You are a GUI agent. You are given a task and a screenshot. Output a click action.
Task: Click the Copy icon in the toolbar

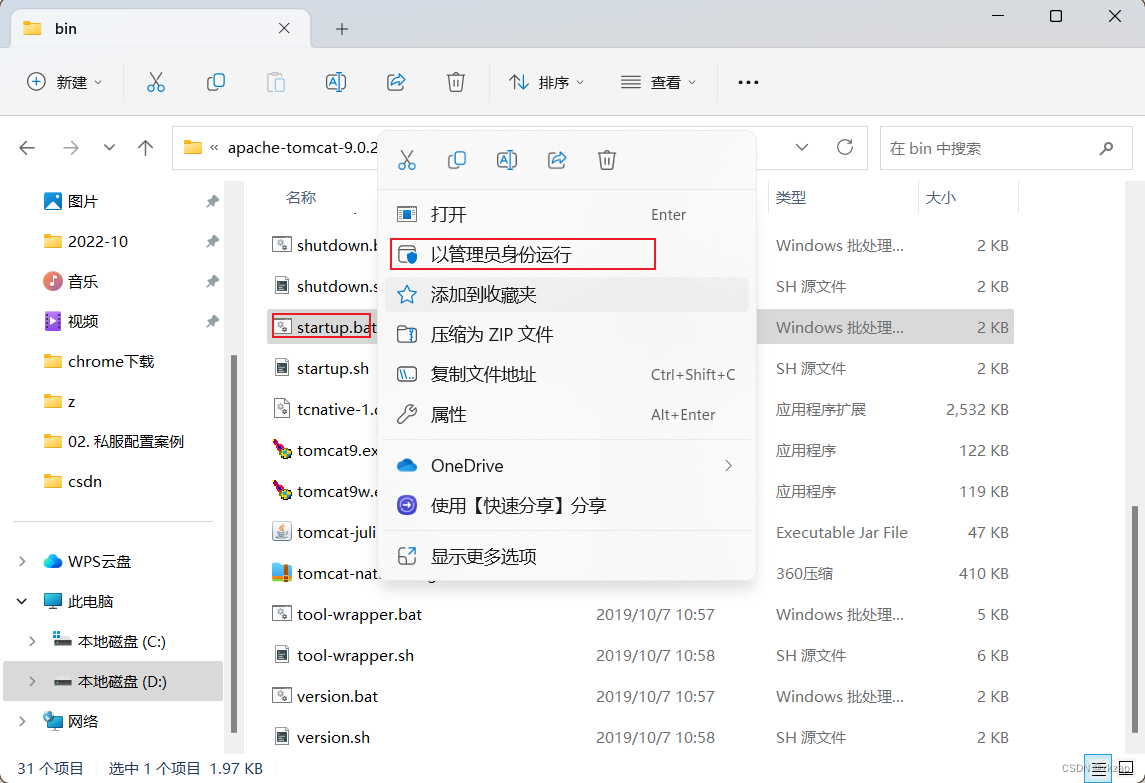click(215, 83)
